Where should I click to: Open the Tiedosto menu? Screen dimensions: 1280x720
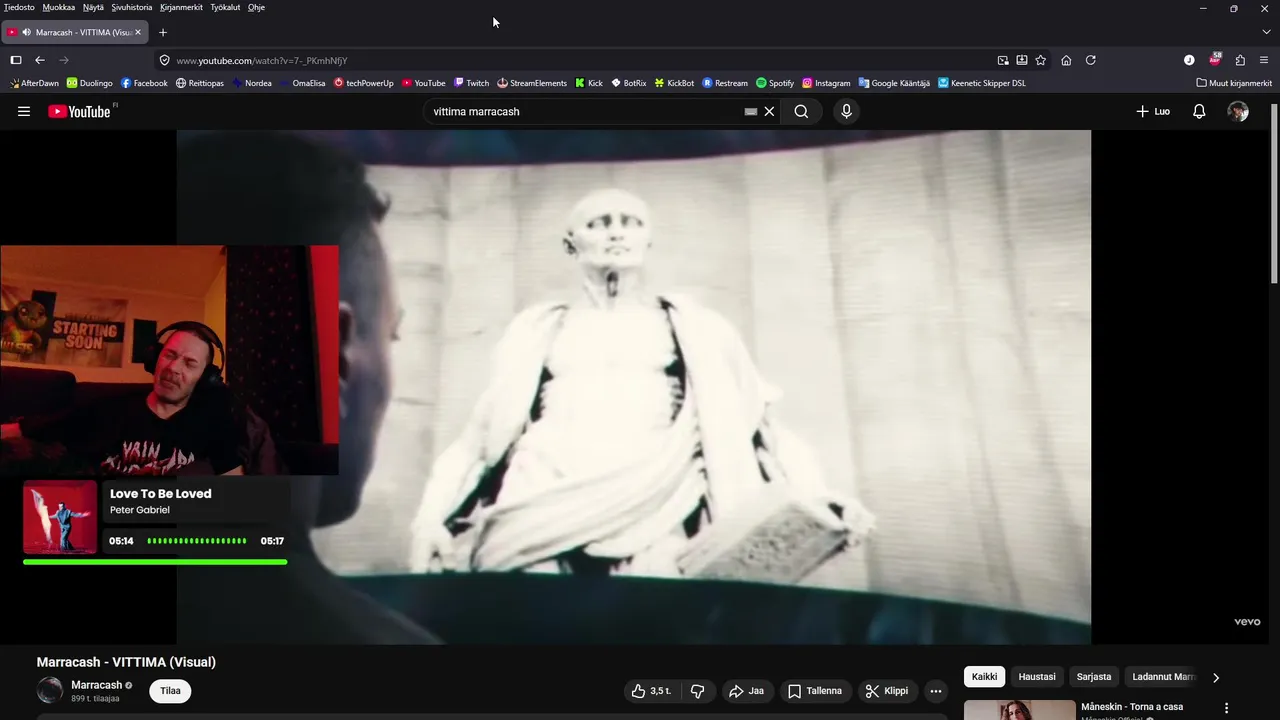[19, 7]
